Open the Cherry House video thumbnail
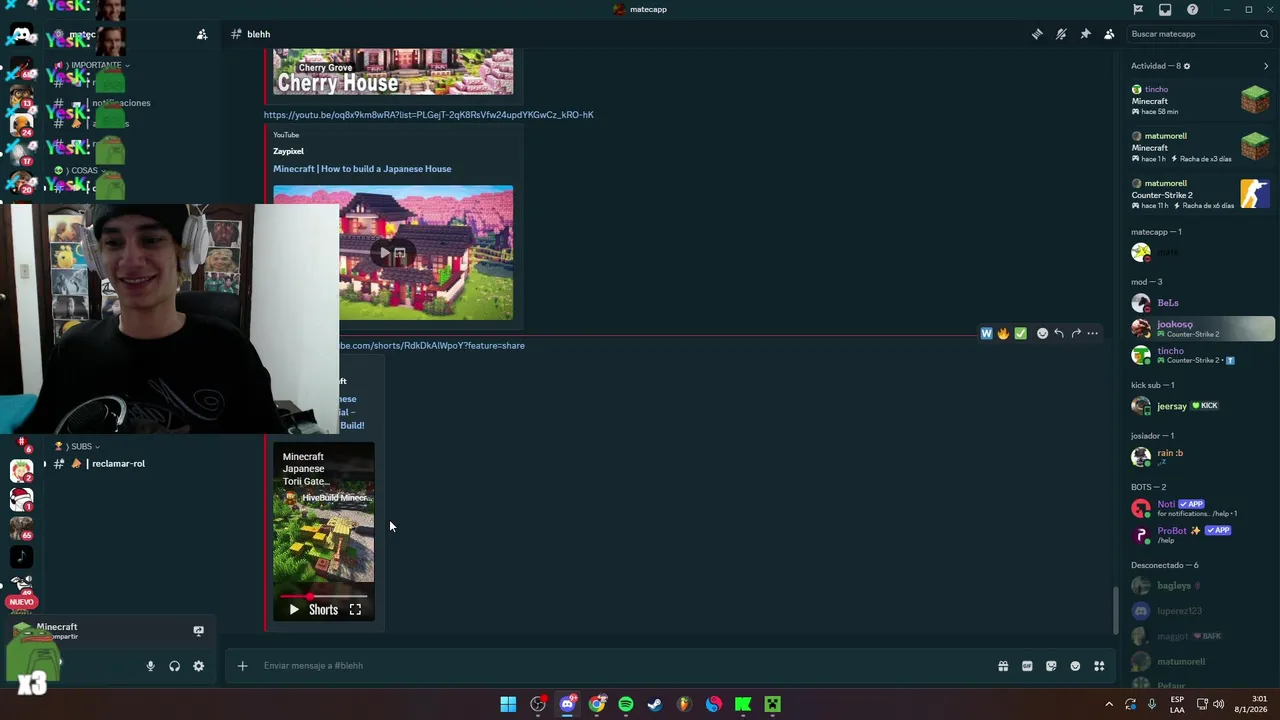Viewport: 1280px width, 720px height. [393, 71]
